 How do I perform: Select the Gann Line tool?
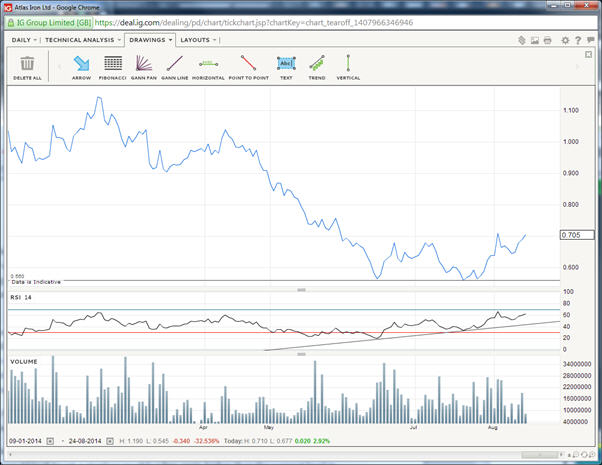174,64
